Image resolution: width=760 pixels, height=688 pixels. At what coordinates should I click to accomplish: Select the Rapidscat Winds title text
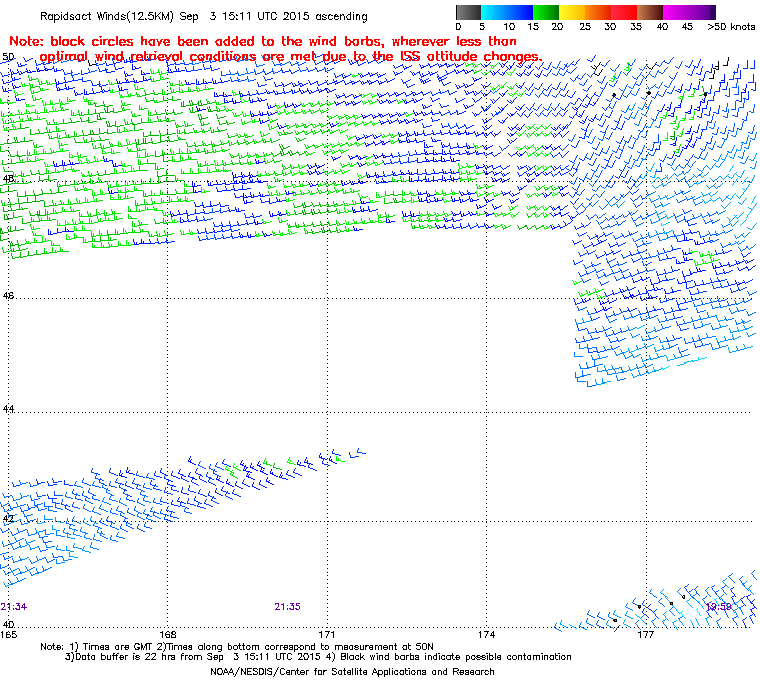click(x=204, y=16)
